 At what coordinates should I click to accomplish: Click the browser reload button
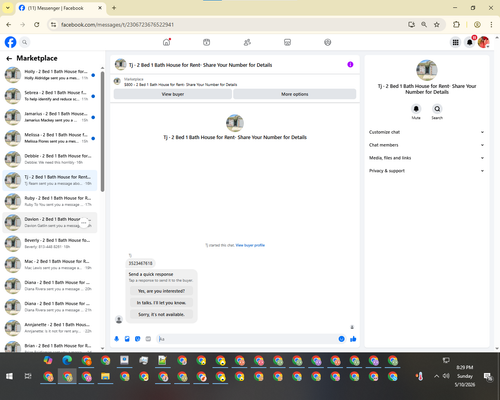pos(37,24)
